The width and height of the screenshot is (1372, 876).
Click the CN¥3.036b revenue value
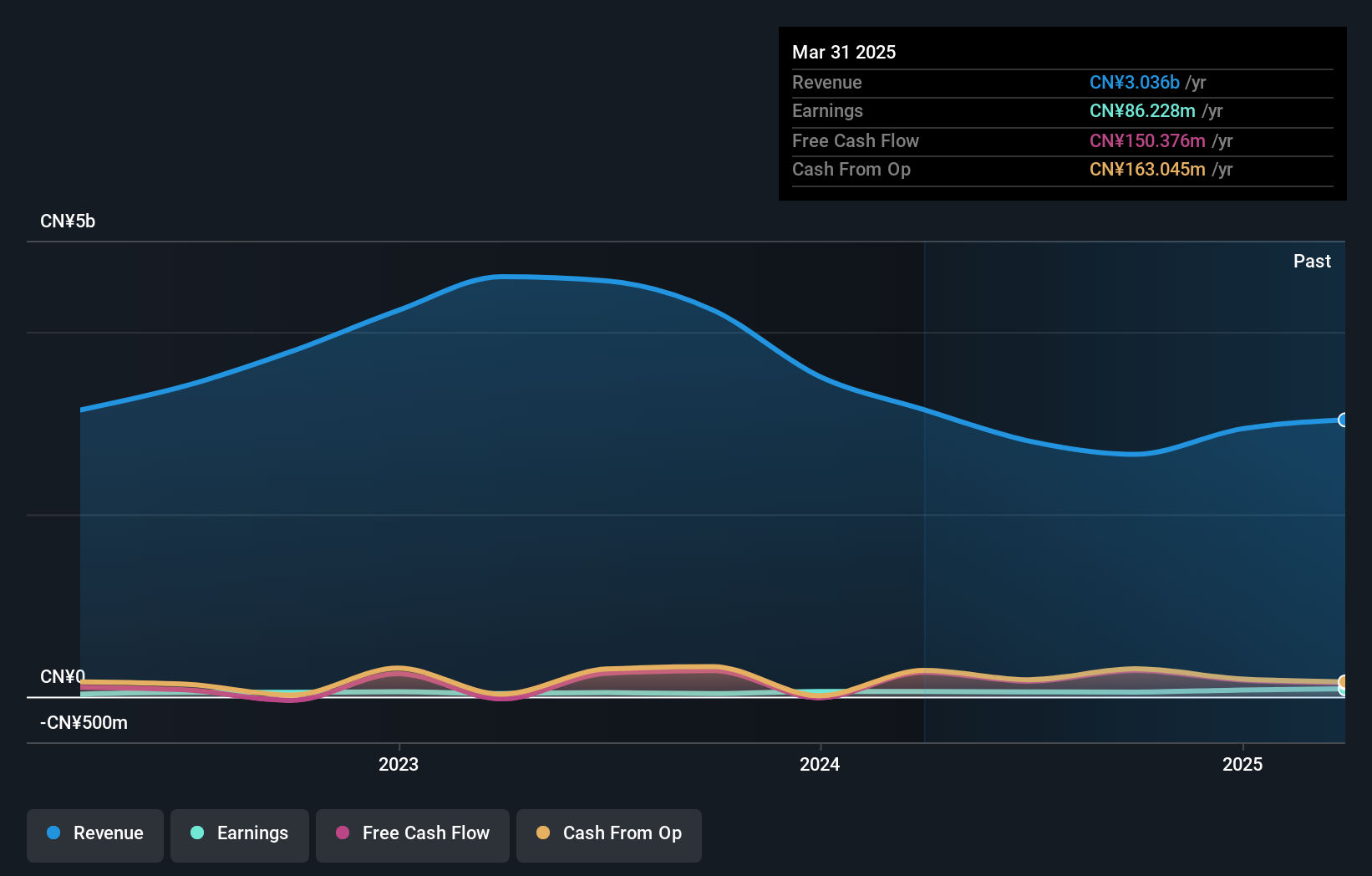(1135, 82)
